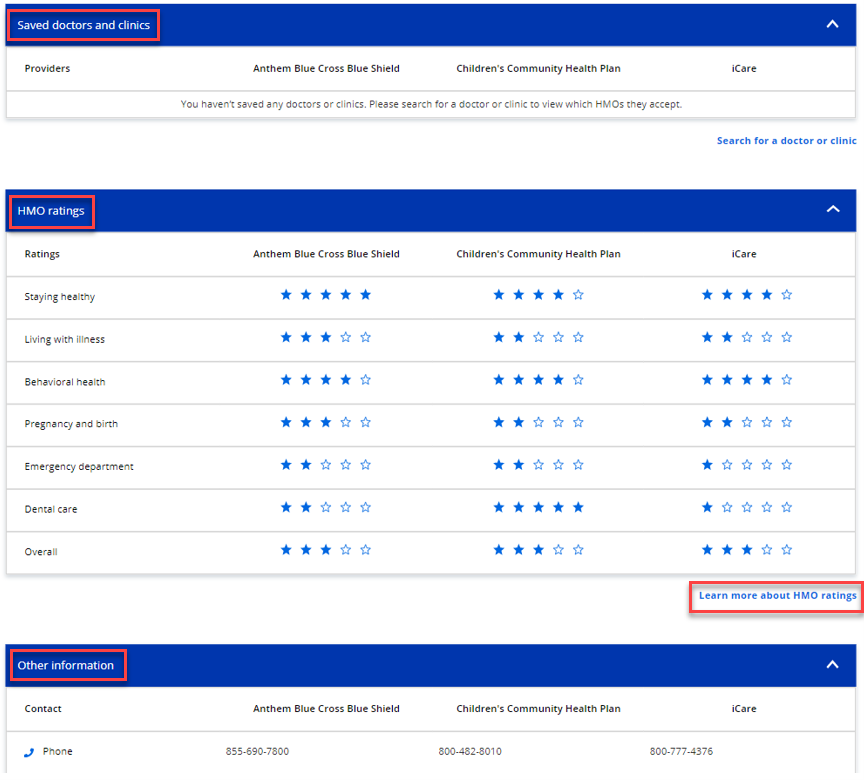Select the Saved doctors and clinics header
The image size is (864, 780).
click(84, 25)
